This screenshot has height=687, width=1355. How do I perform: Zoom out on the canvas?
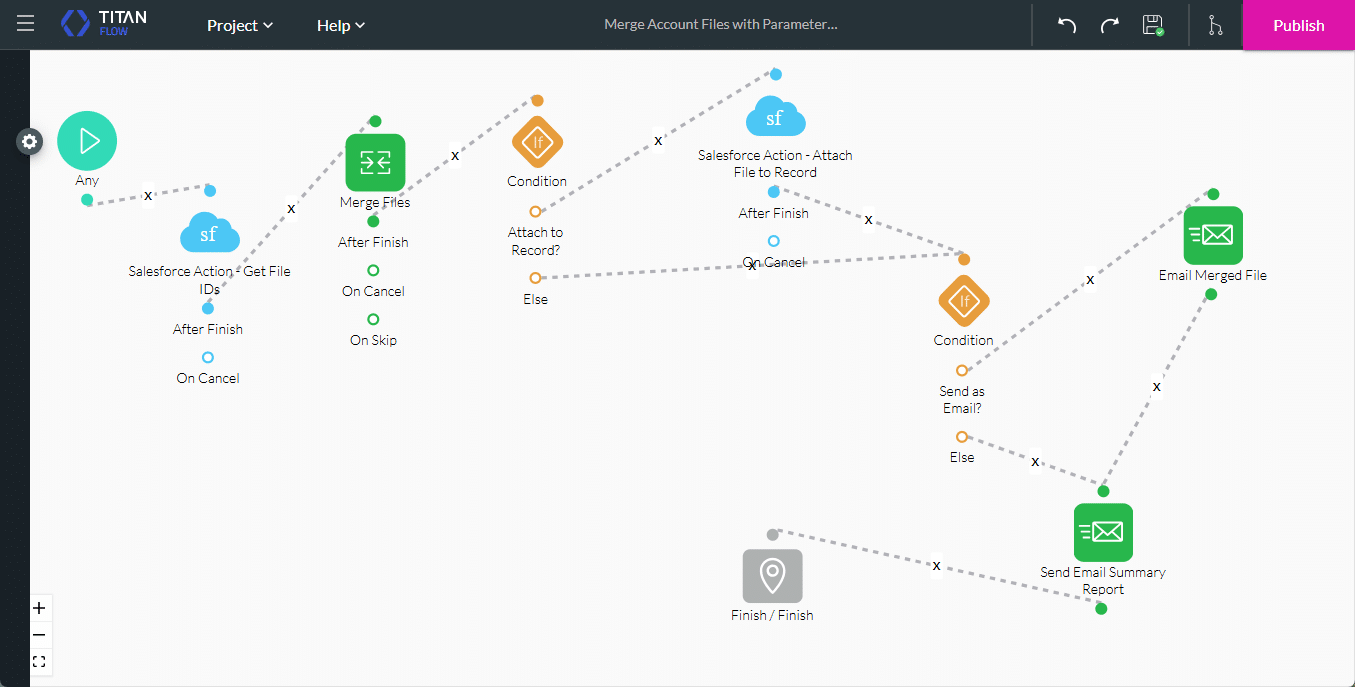pyautogui.click(x=39, y=635)
